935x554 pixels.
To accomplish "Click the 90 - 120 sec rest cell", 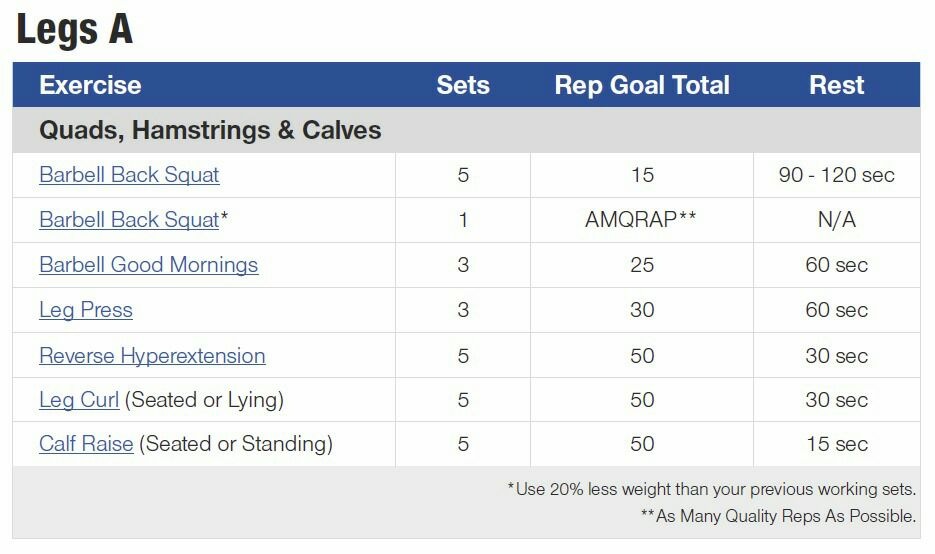I will [836, 175].
